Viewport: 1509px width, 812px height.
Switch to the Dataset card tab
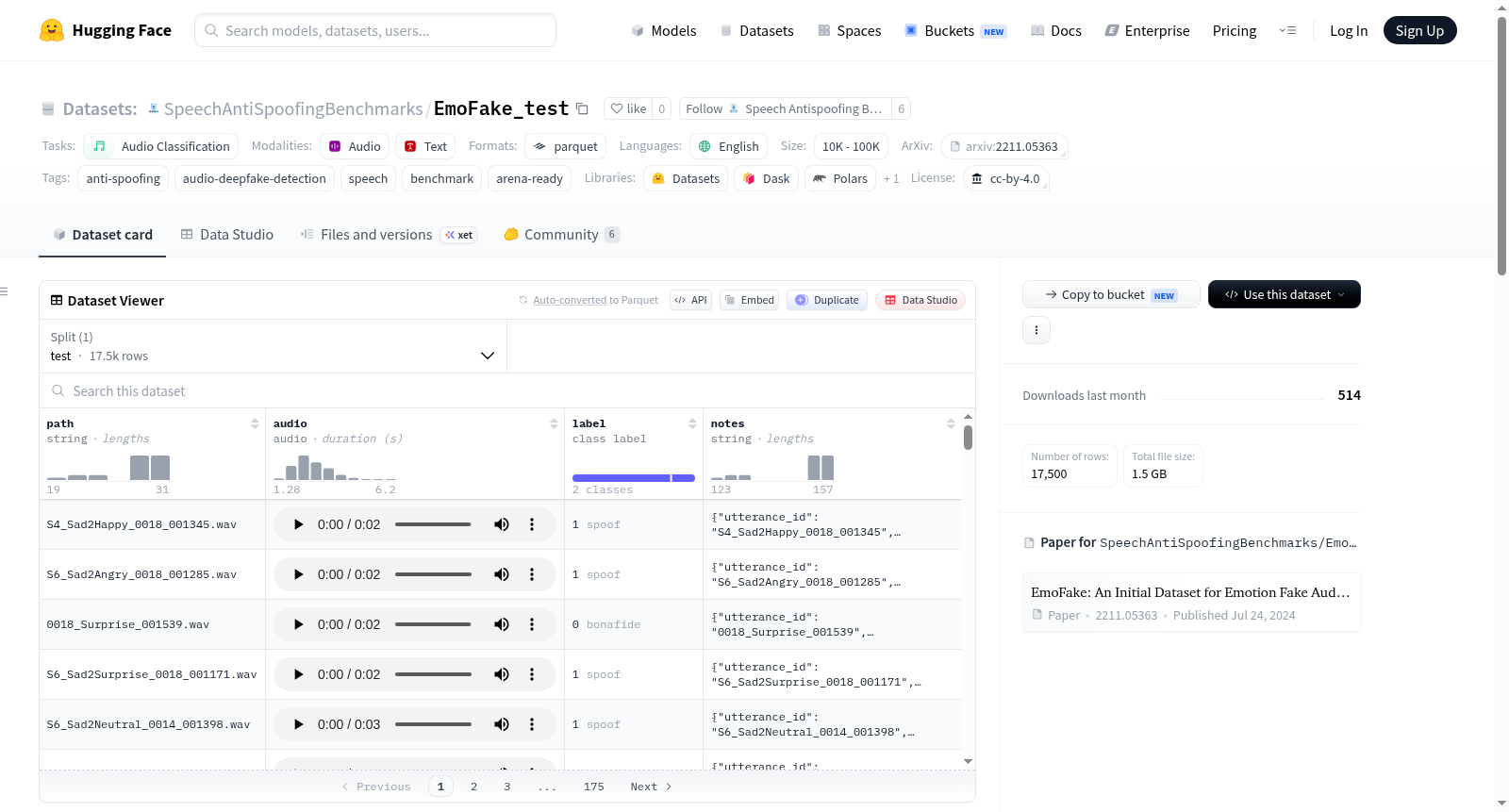point(103,235)
